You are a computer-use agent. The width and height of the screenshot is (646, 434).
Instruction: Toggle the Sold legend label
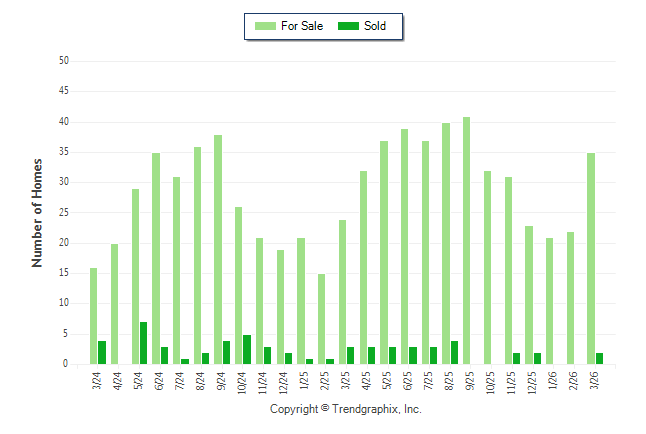pos(375,26)
